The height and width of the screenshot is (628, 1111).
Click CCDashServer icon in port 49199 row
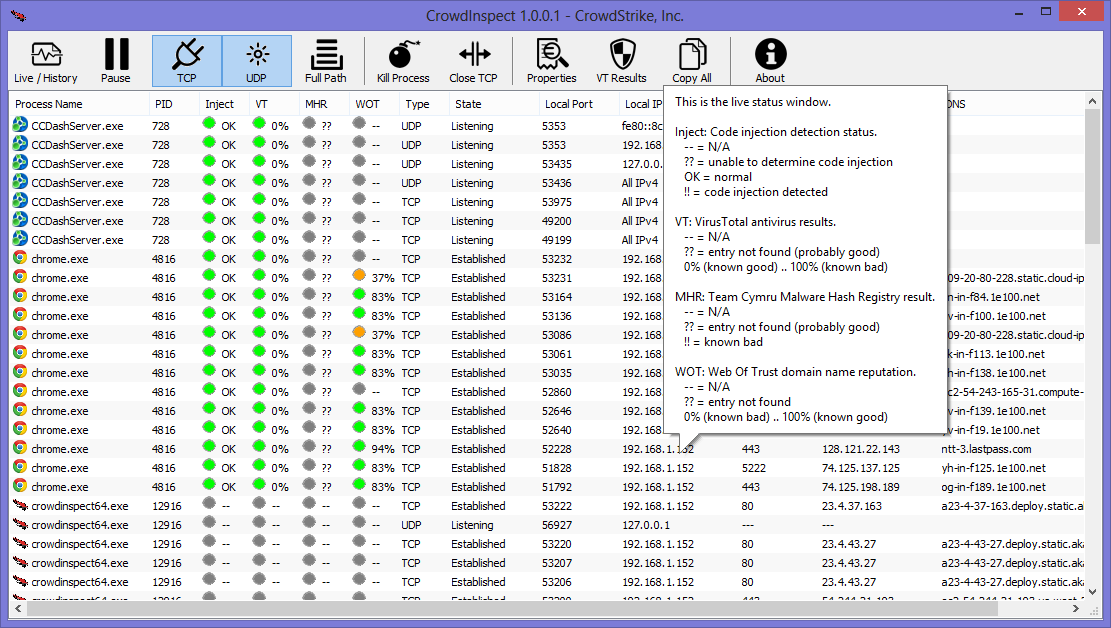20,239
